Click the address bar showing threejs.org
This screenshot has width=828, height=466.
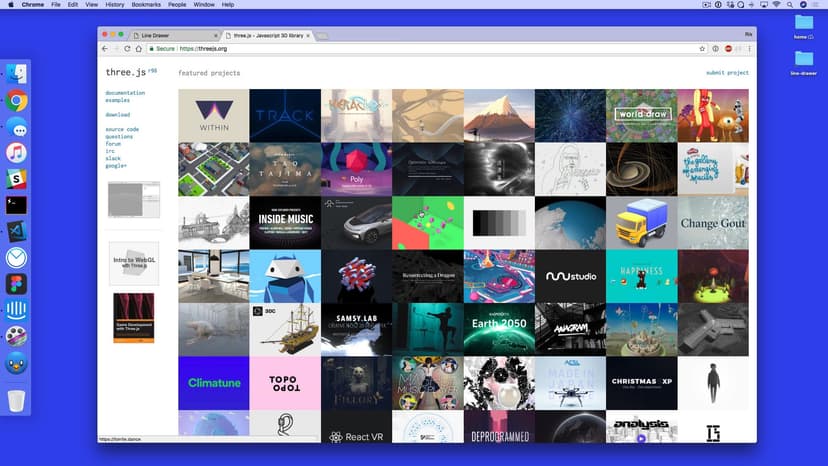point(400,48)
